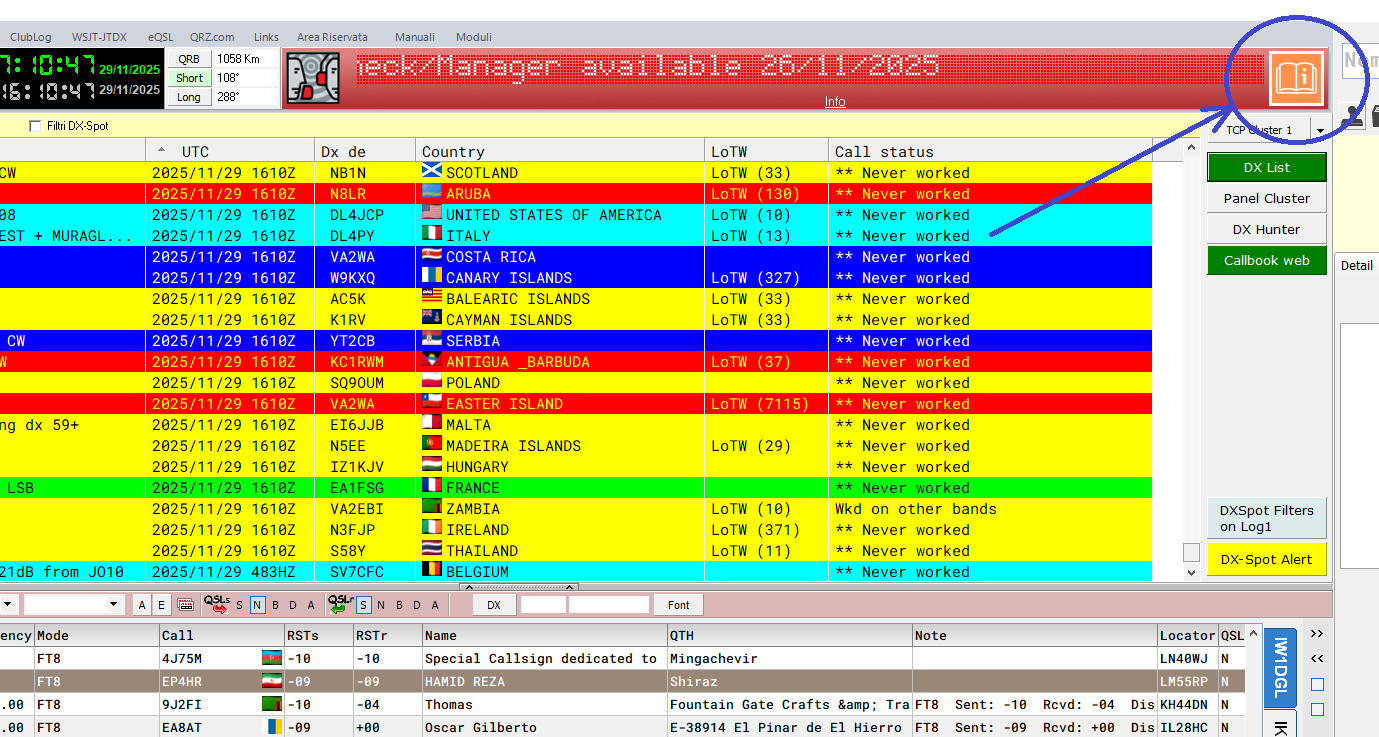Toggle the upper blue checkbox below the << arrows
The image size is (1379, 737).
tap(1317, 685)
